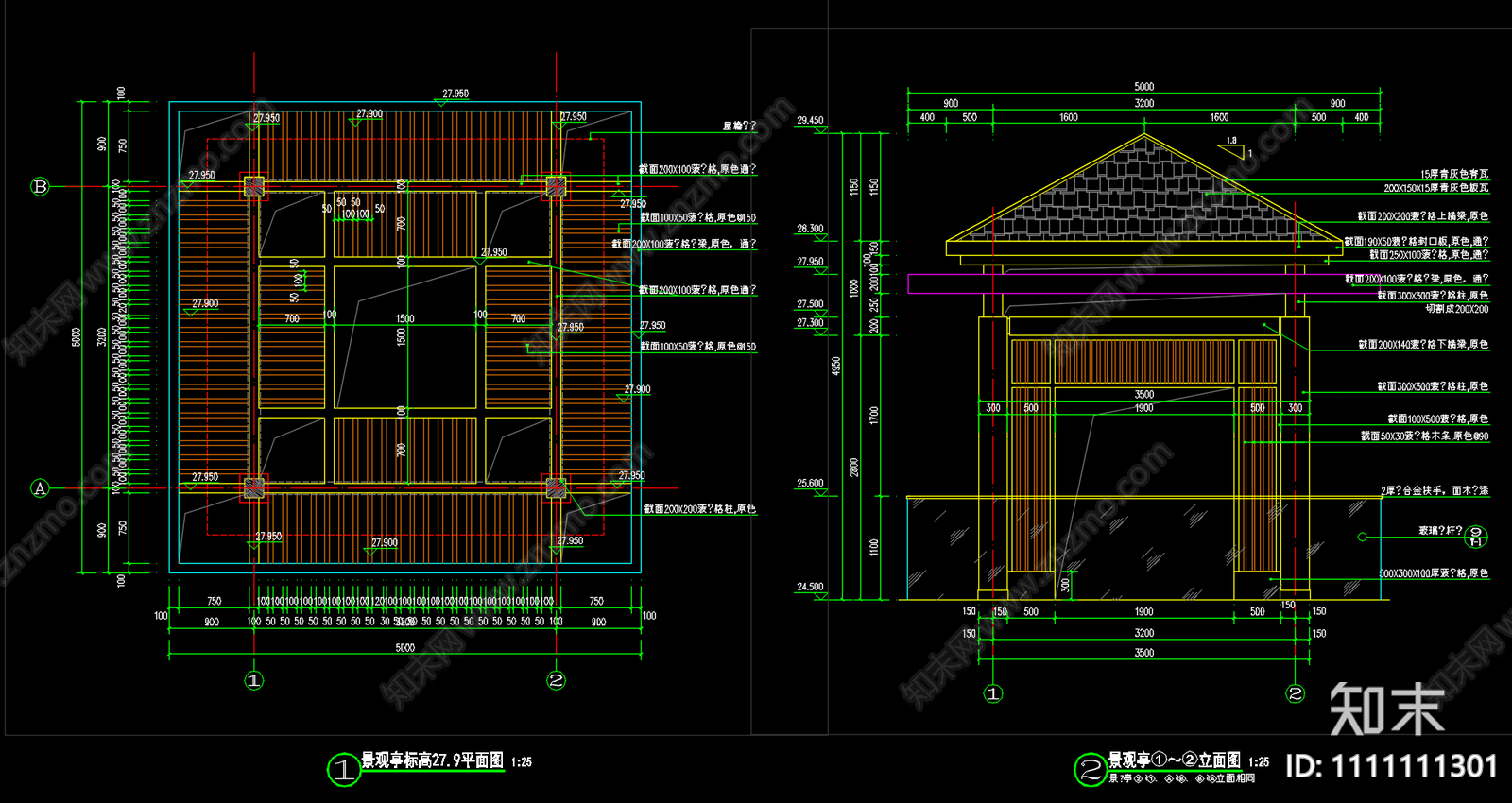Click the 3200 dimension above the elevation roof
The height and width of the screenshot is (803, 1512).
[x=1144, y=104]
